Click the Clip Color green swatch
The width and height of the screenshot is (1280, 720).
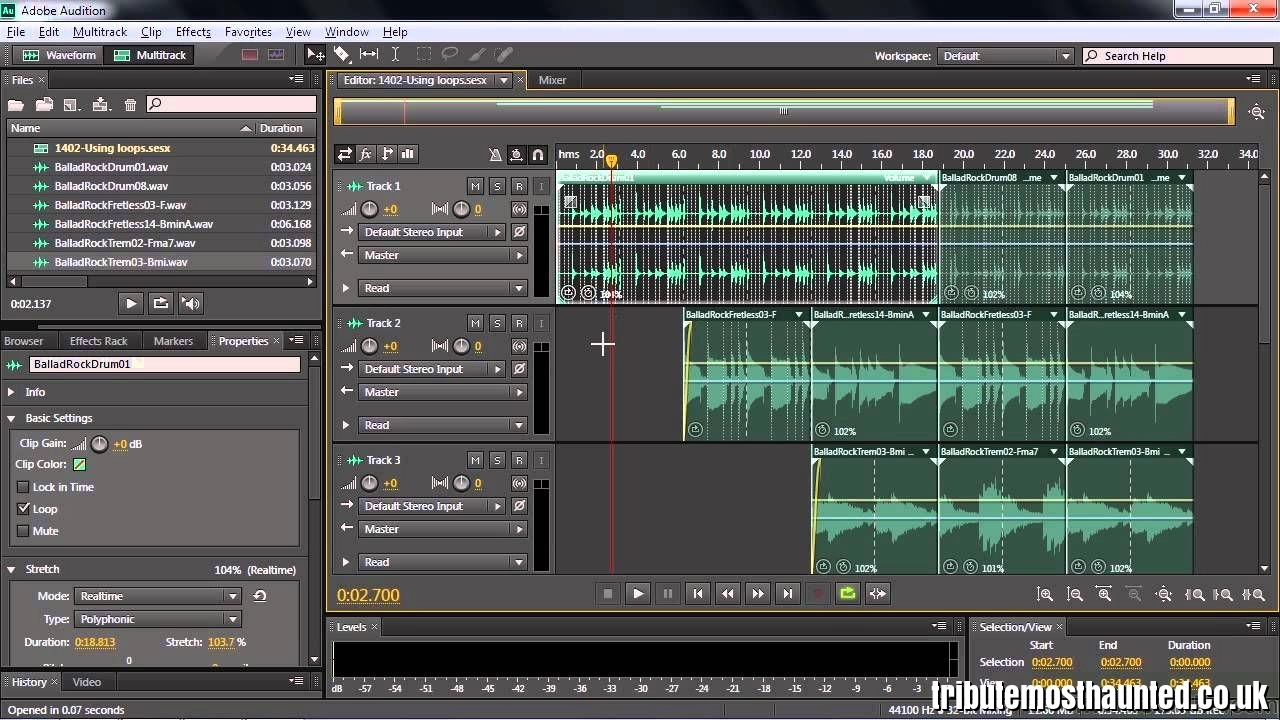pos(79,465)
